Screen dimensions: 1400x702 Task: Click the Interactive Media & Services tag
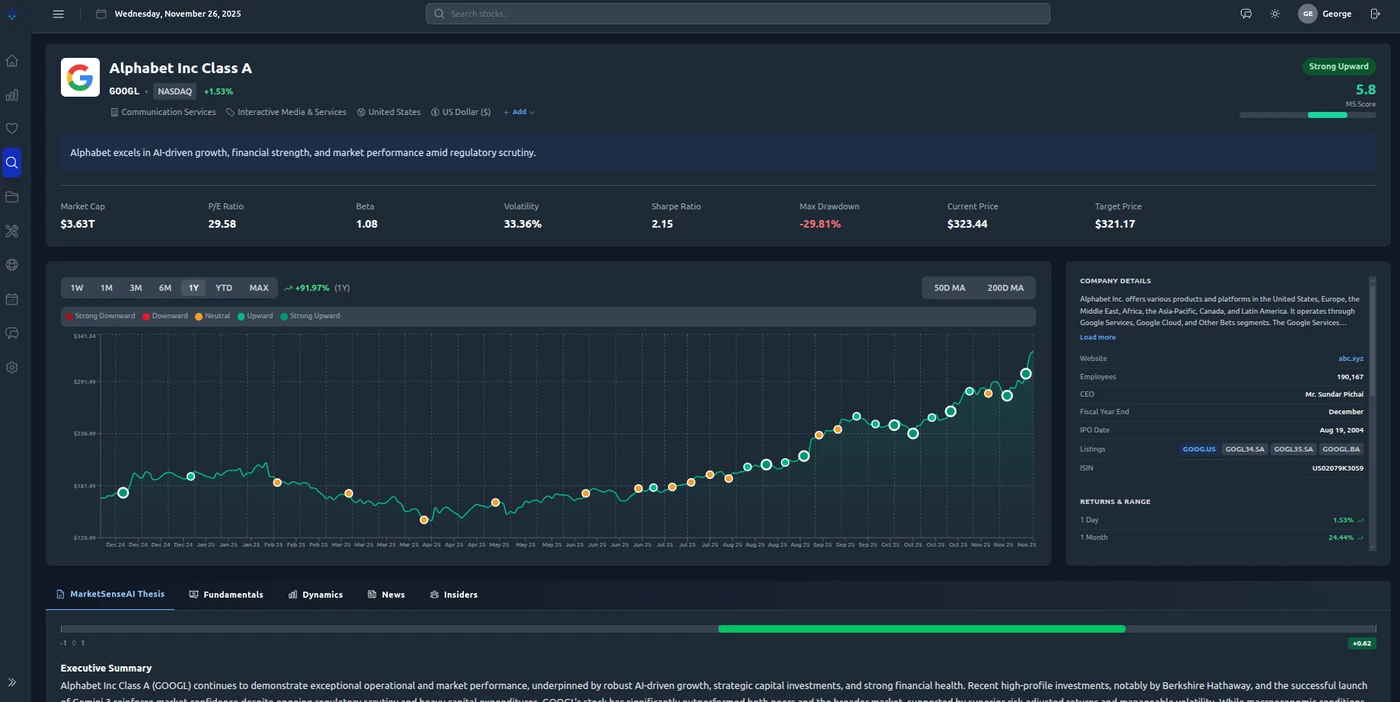pyautogui.click(x=286, y=112)
